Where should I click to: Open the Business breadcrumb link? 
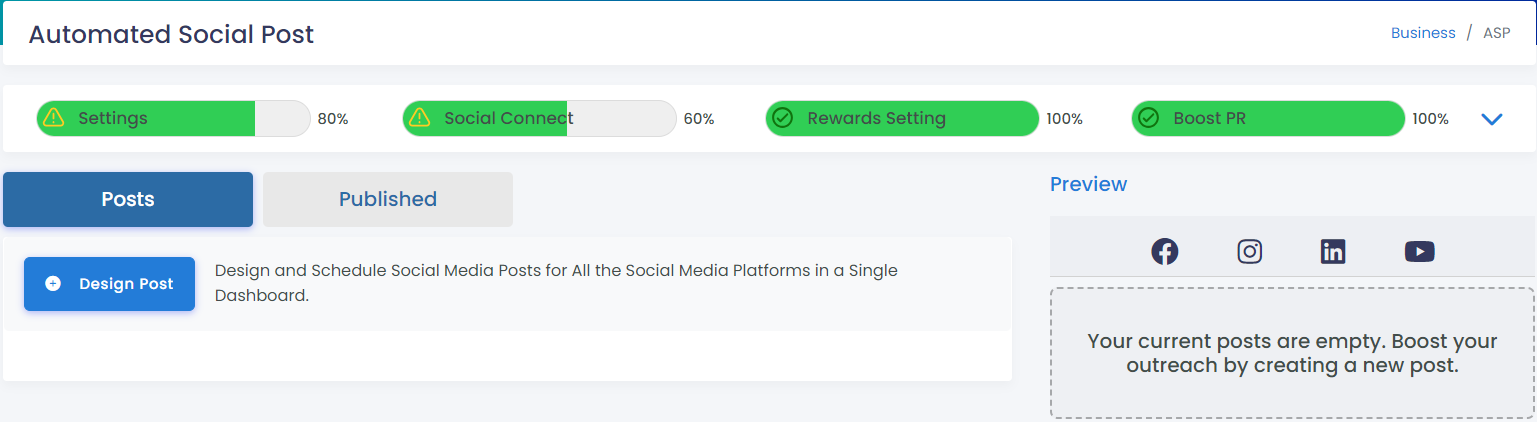click(x=1423, y=33)
